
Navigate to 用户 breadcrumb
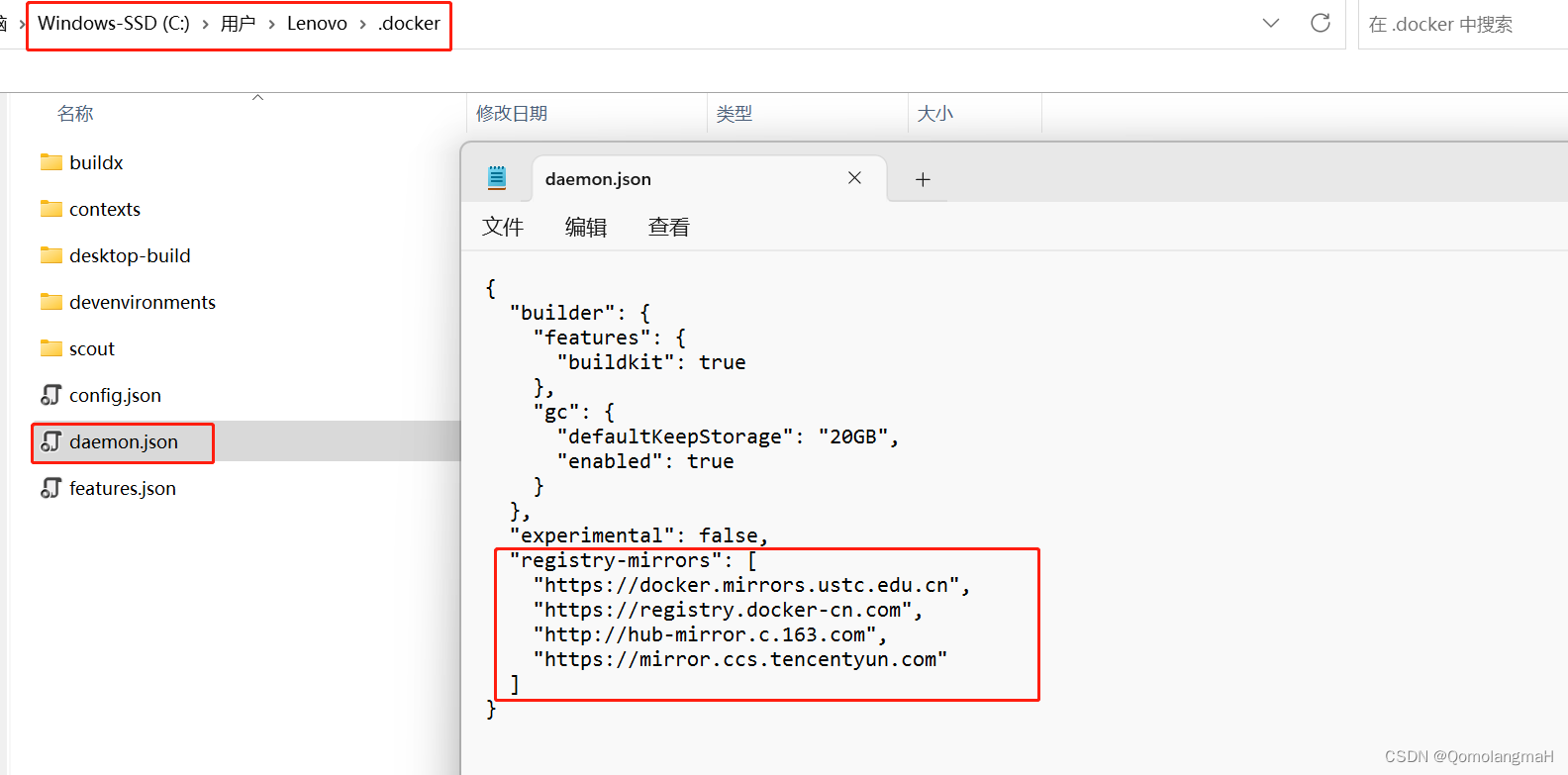tap(239, 24)
